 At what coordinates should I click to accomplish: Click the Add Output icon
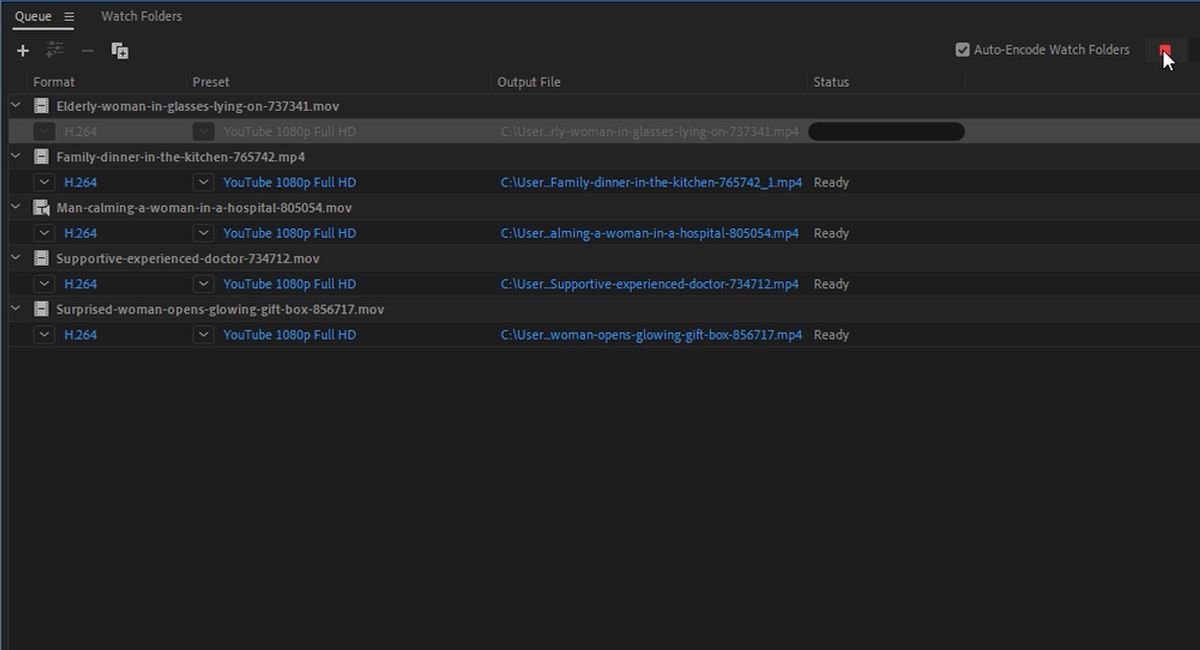tap(55, 50)
